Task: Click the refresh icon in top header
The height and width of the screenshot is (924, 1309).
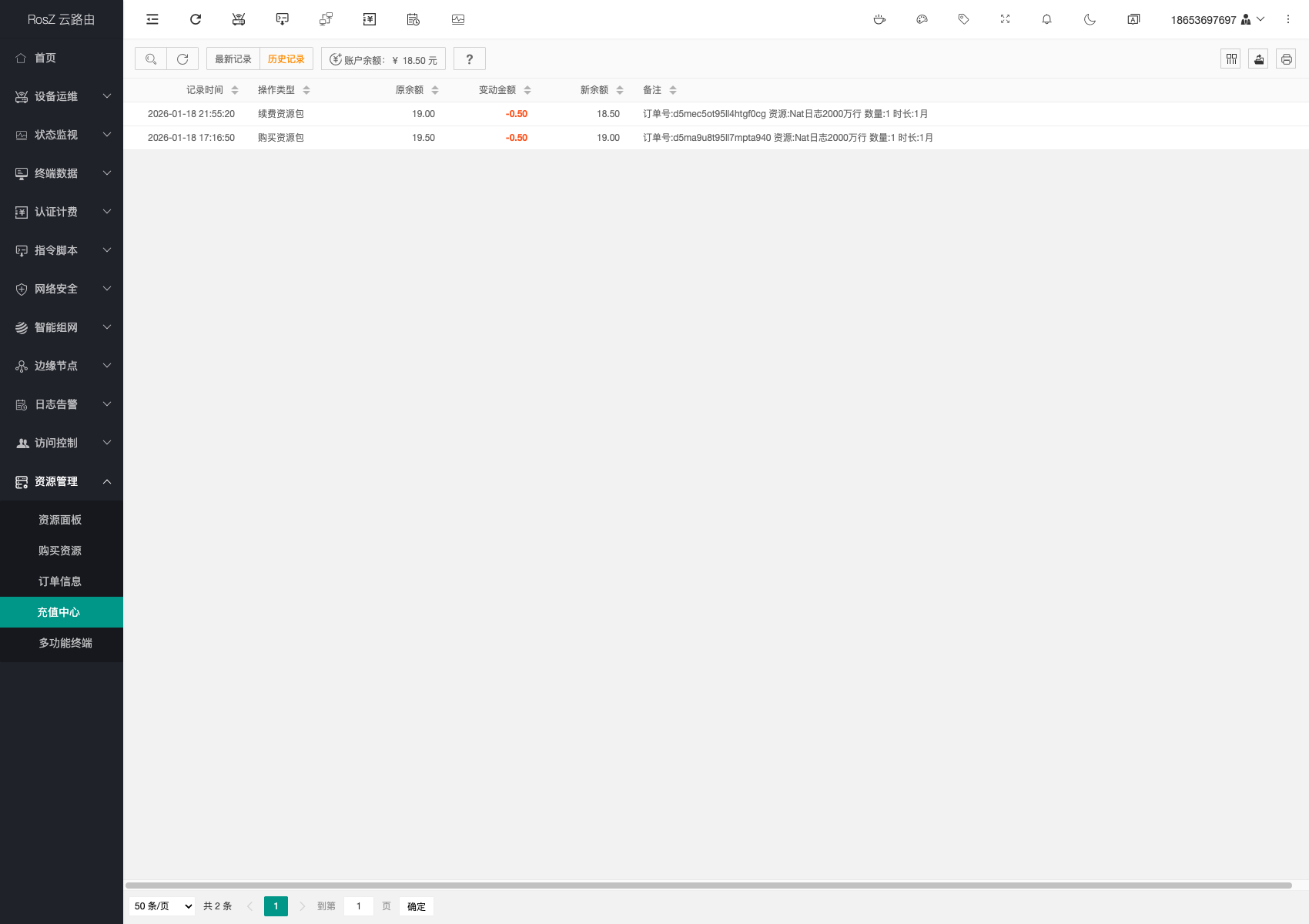Action: pos(196,19)
